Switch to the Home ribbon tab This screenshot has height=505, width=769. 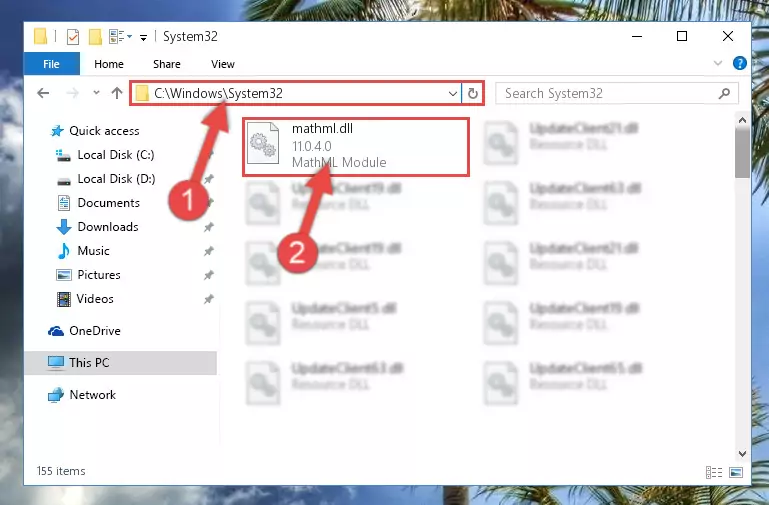pyautogui.click(x=109, y=64)
